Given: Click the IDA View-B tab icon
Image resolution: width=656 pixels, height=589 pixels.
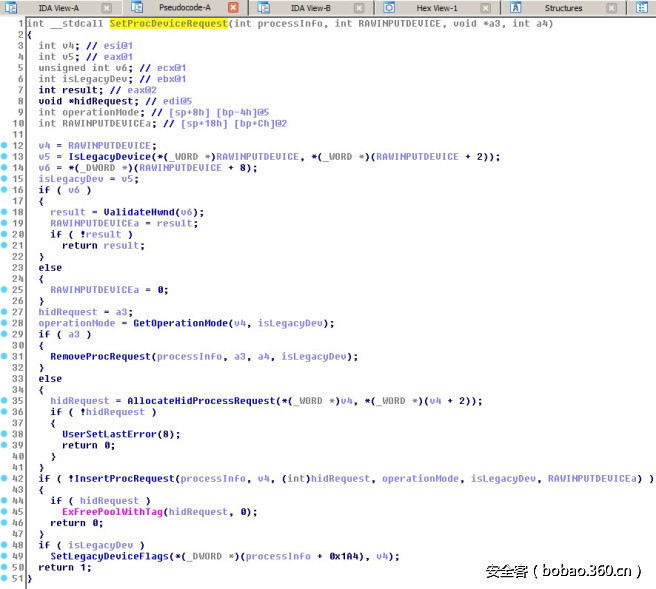Looking at the screenshot, I should [263, 8].
